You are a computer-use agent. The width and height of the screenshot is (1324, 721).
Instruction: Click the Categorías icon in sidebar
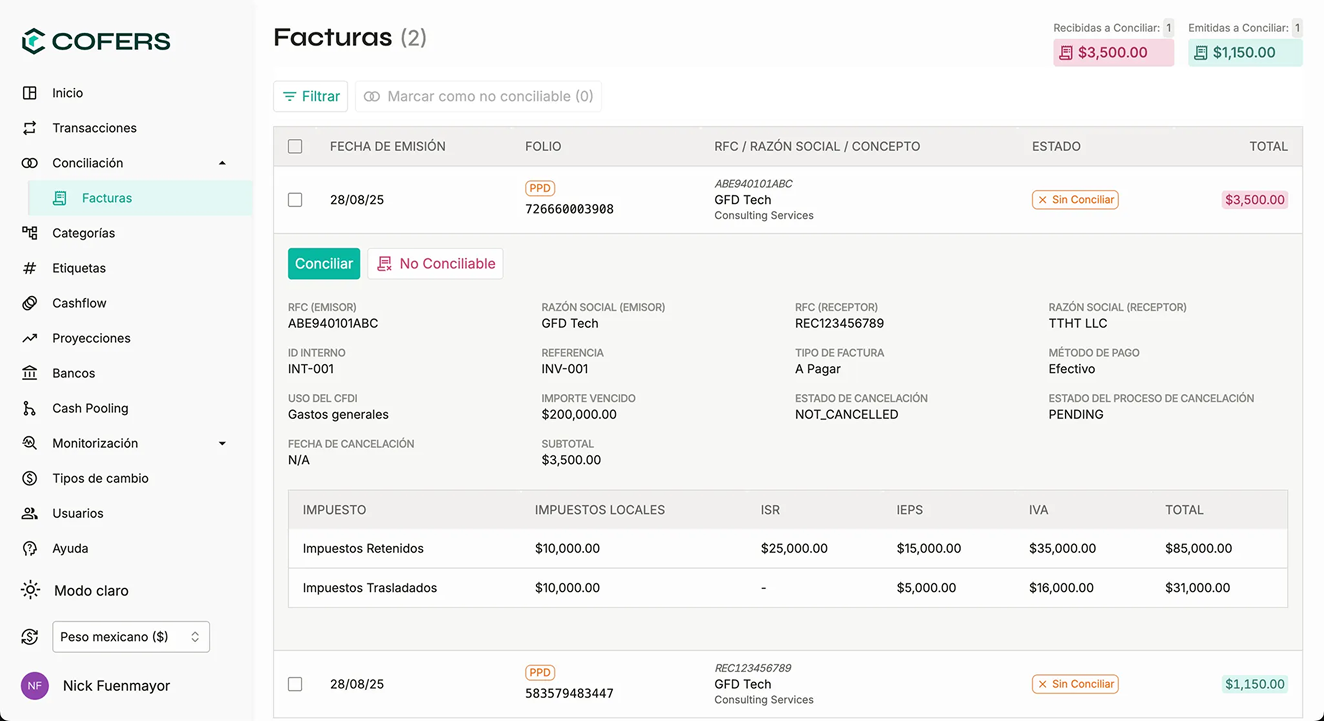(x=30, y=233)
